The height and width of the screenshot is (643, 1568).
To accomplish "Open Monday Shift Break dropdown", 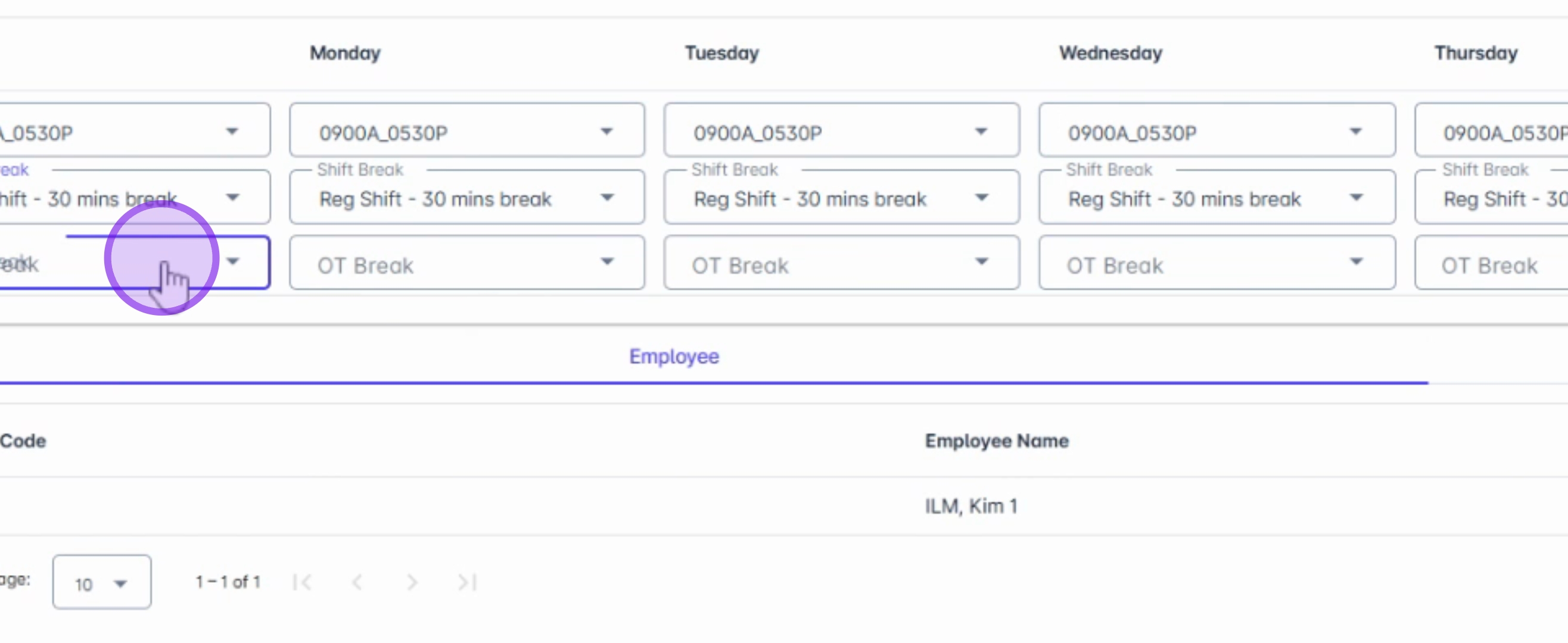I will point(466,198).
